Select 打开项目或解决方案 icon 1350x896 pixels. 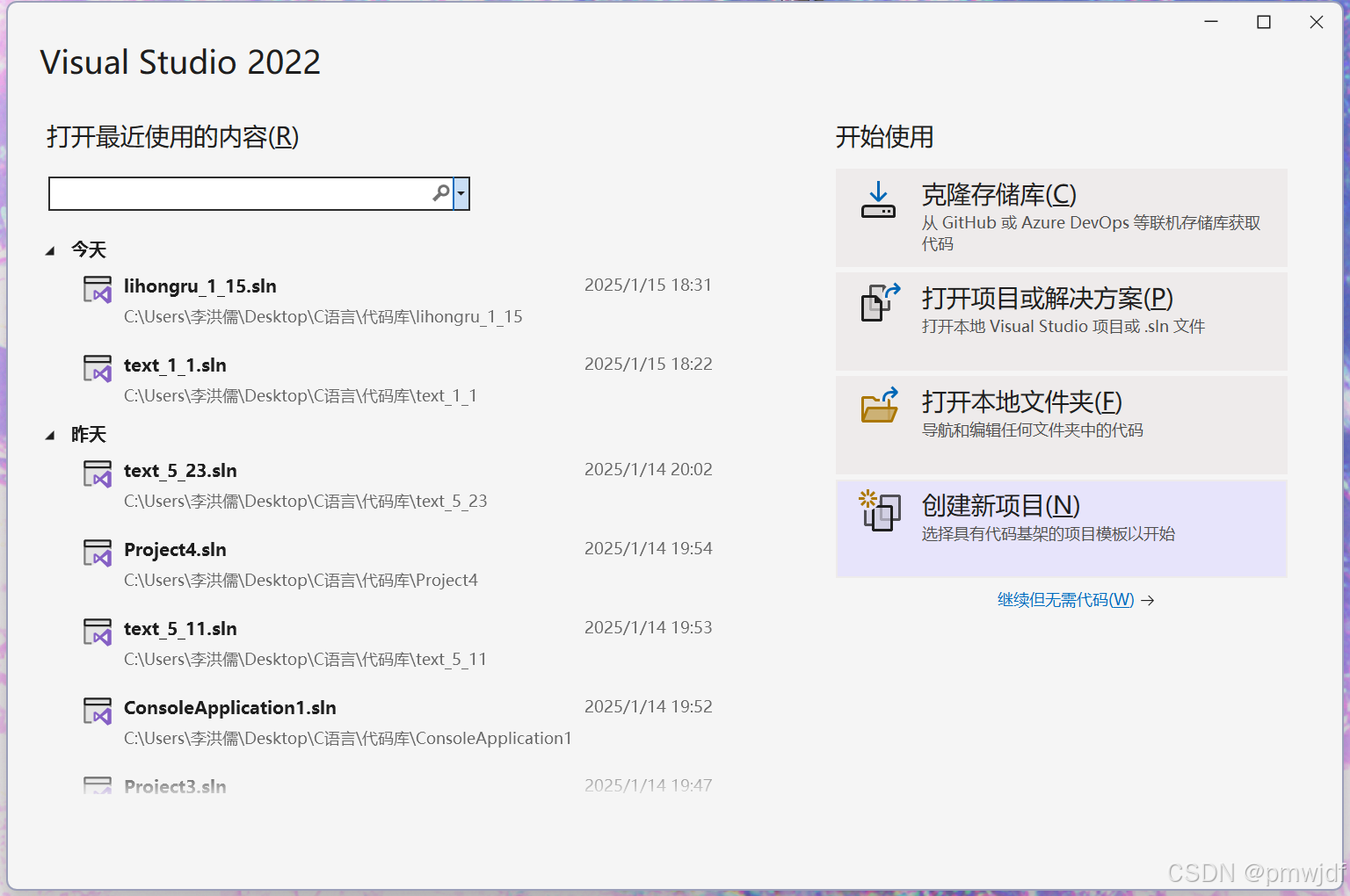tap(878, 303)
